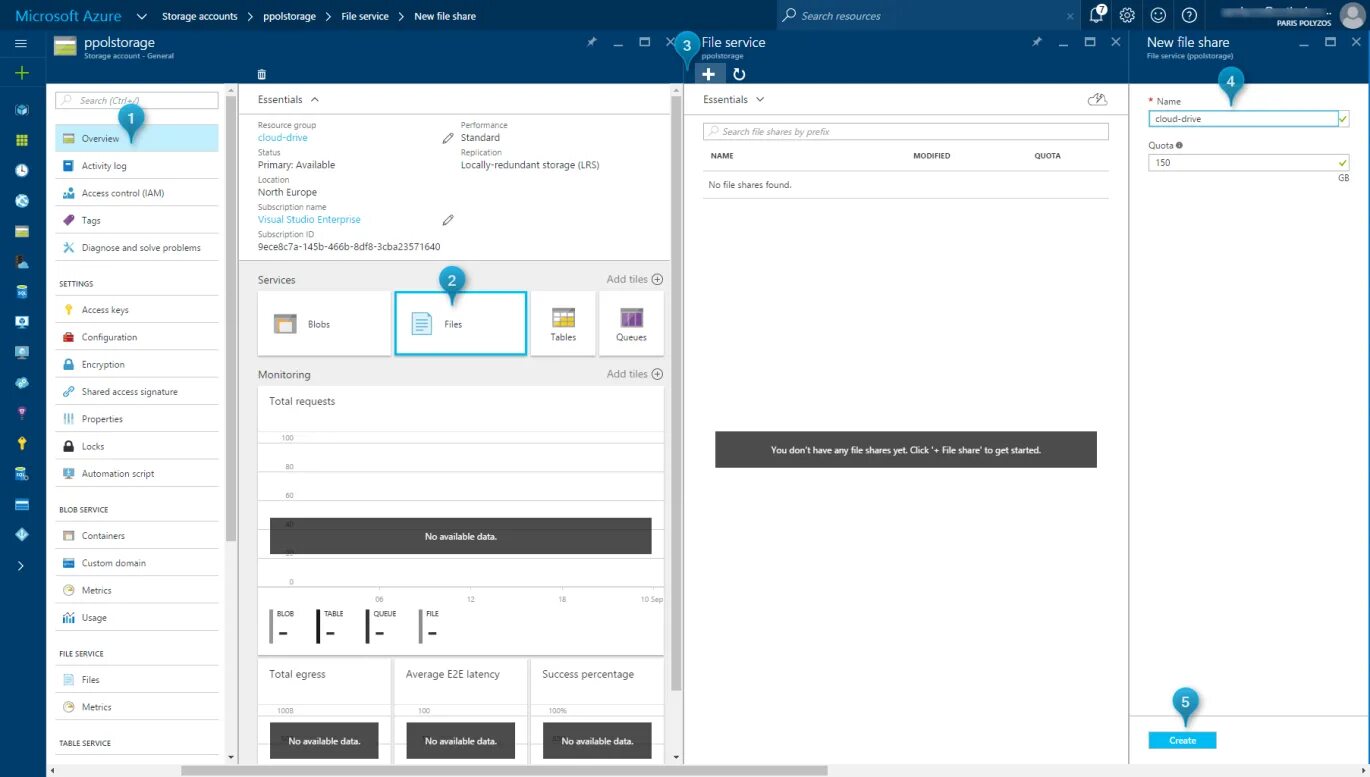Open Locks menu item

(137, 446)
